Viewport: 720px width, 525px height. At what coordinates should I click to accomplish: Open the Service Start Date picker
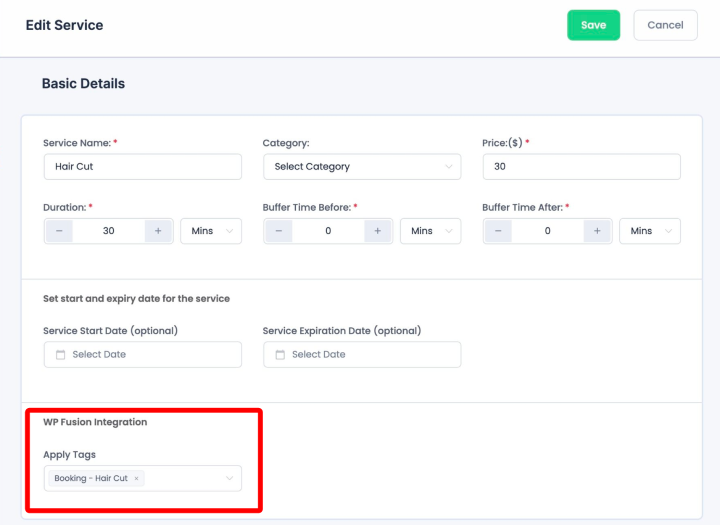click(x=143, y=355)
